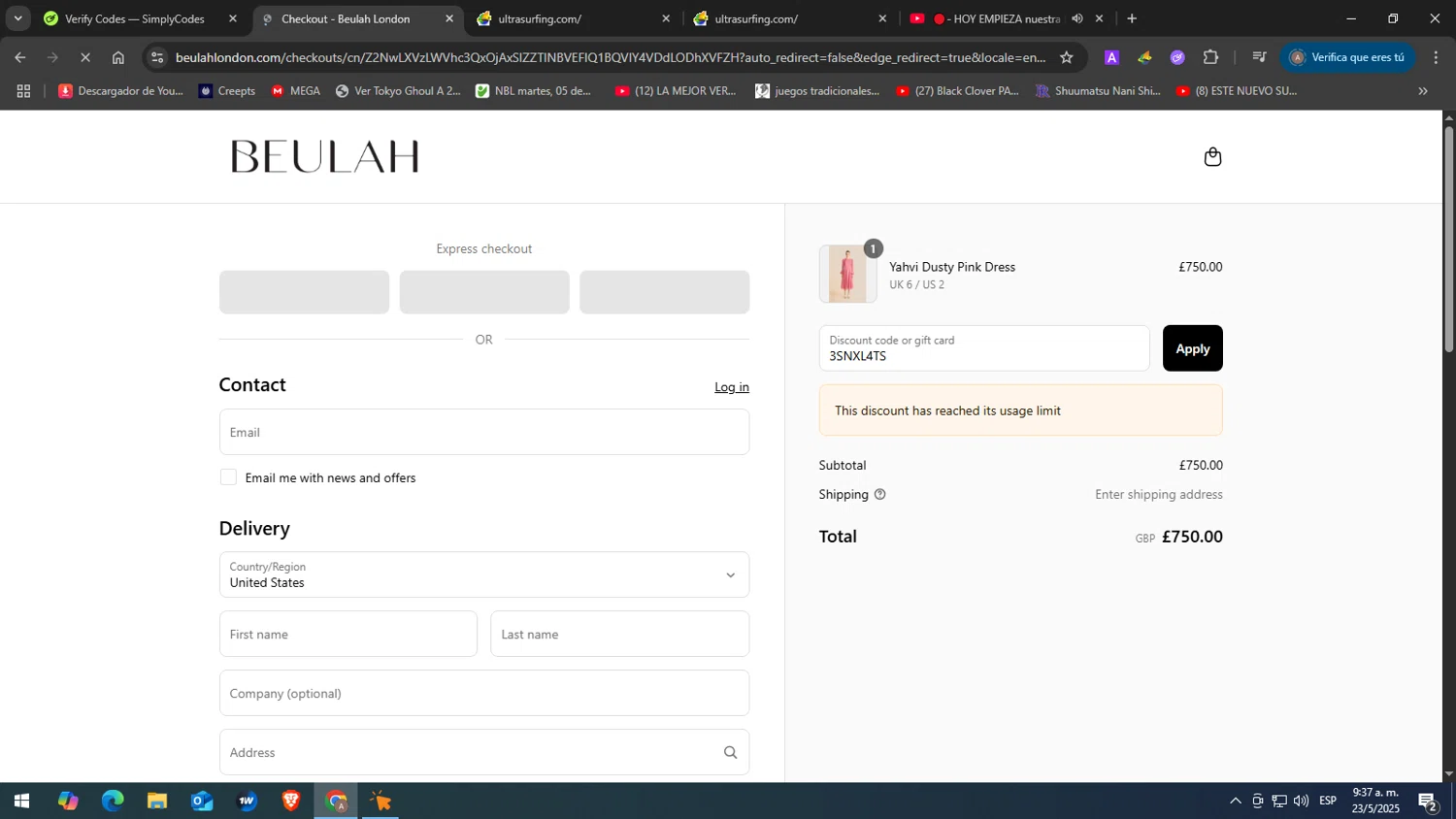This screenshot has height=819, width=1456.
Task: Focus the Last name field
Action: [620, 634]
